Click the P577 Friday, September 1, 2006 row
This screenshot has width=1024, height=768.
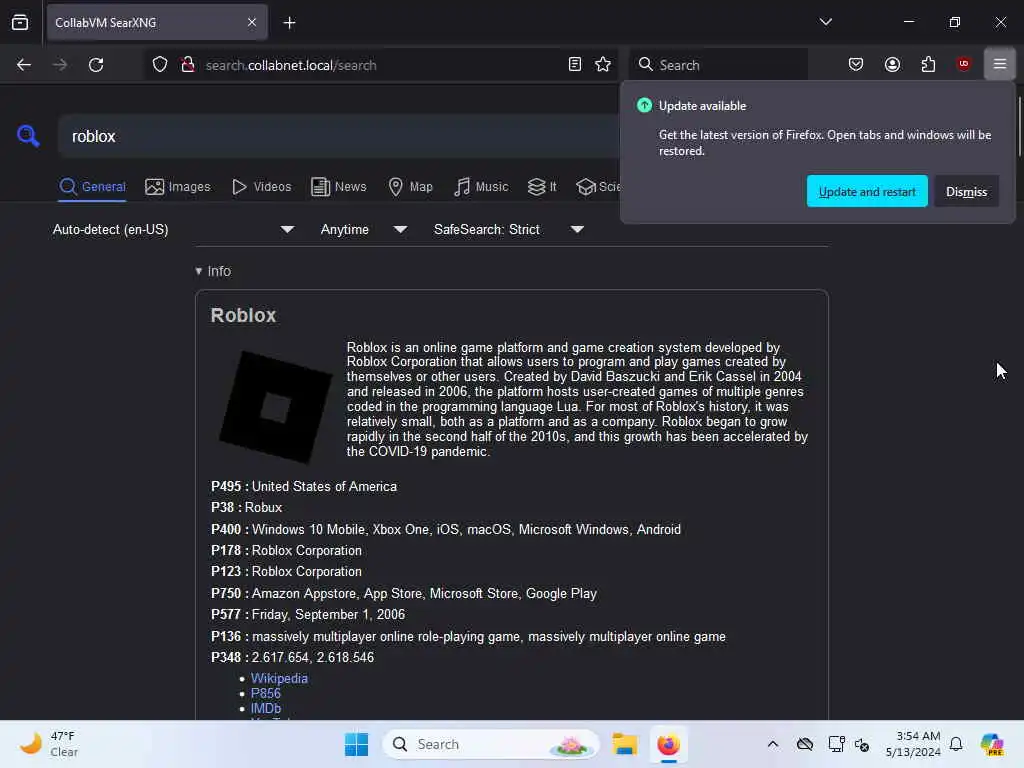pos(308,615)
